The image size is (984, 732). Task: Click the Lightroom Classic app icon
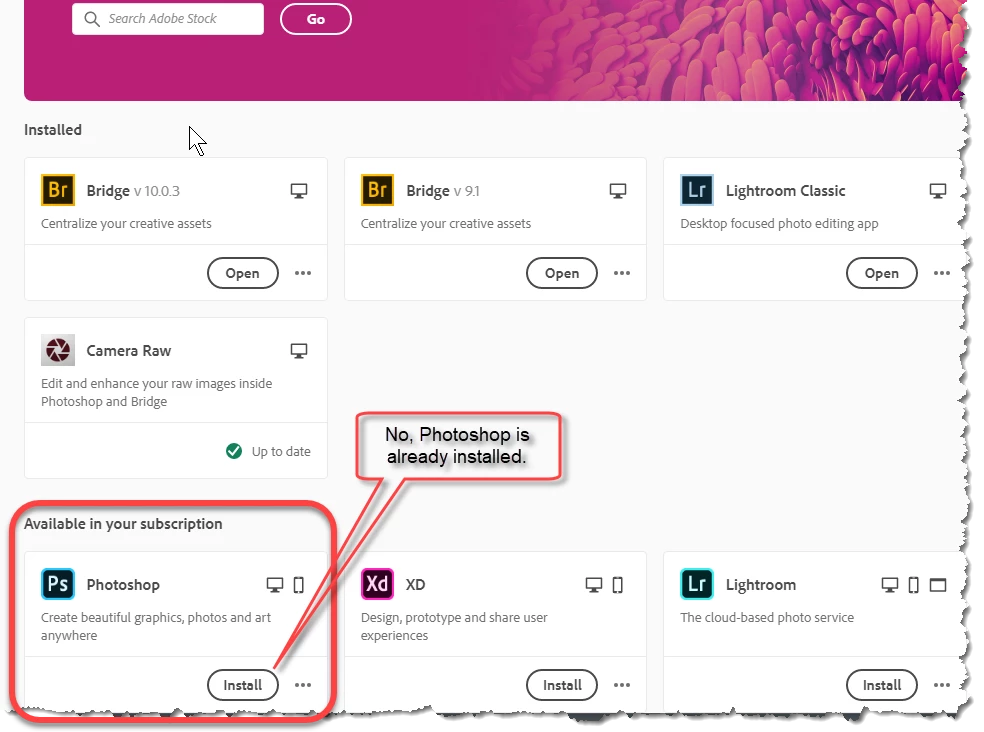coord(697,190)
